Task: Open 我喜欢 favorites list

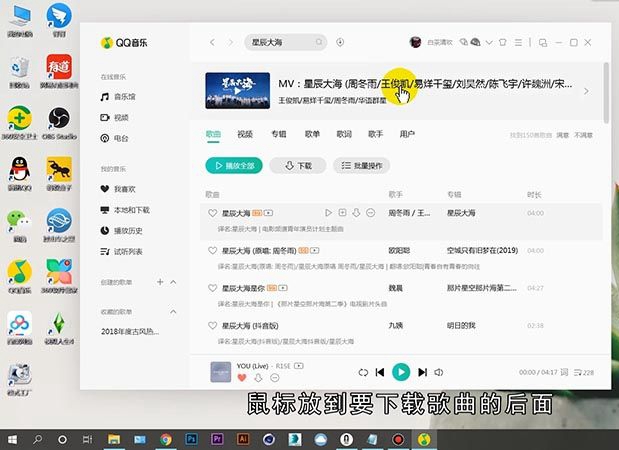Action: click(118, 189)
